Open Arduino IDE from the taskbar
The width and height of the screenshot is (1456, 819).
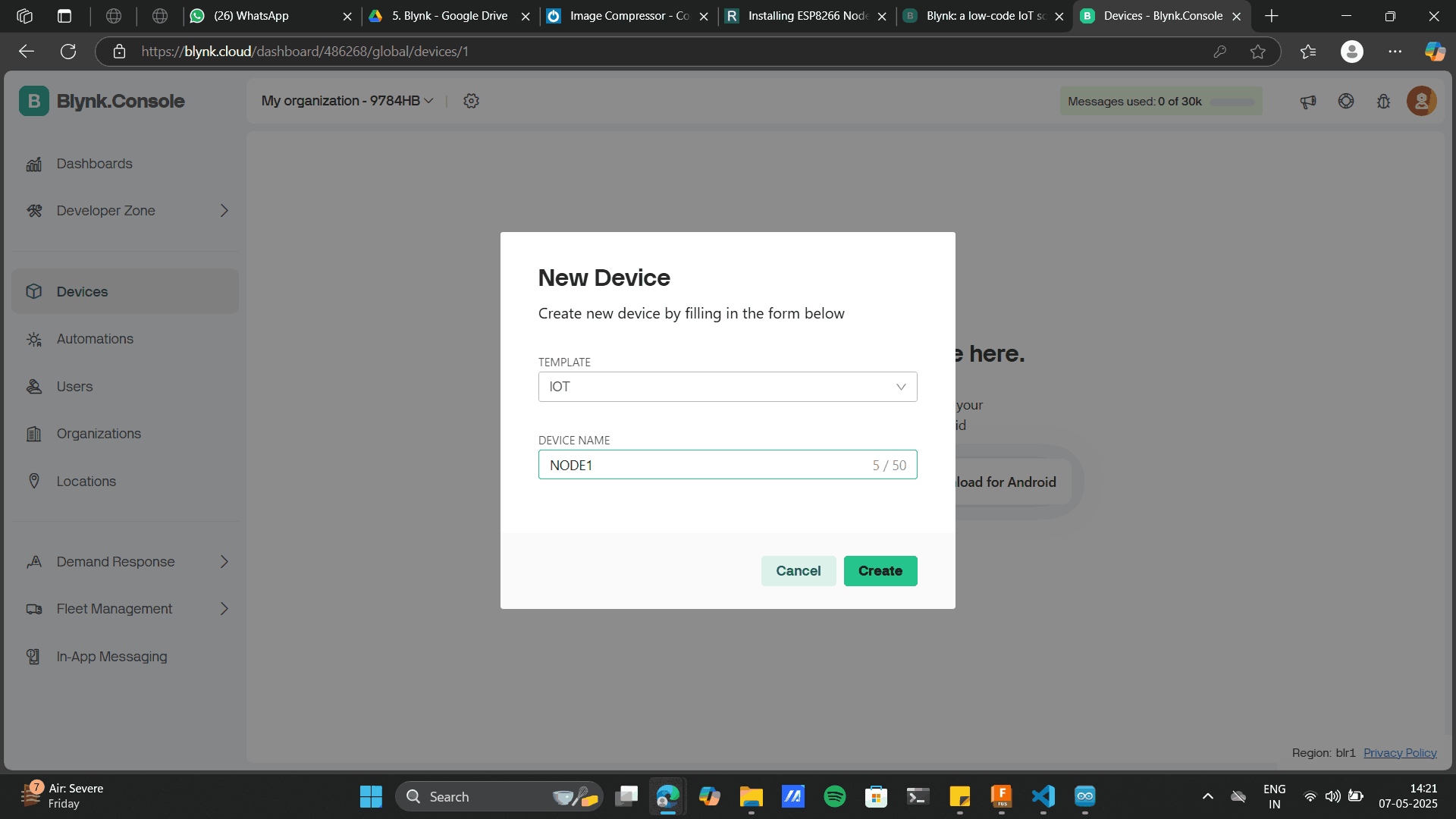coord(1085,796)
